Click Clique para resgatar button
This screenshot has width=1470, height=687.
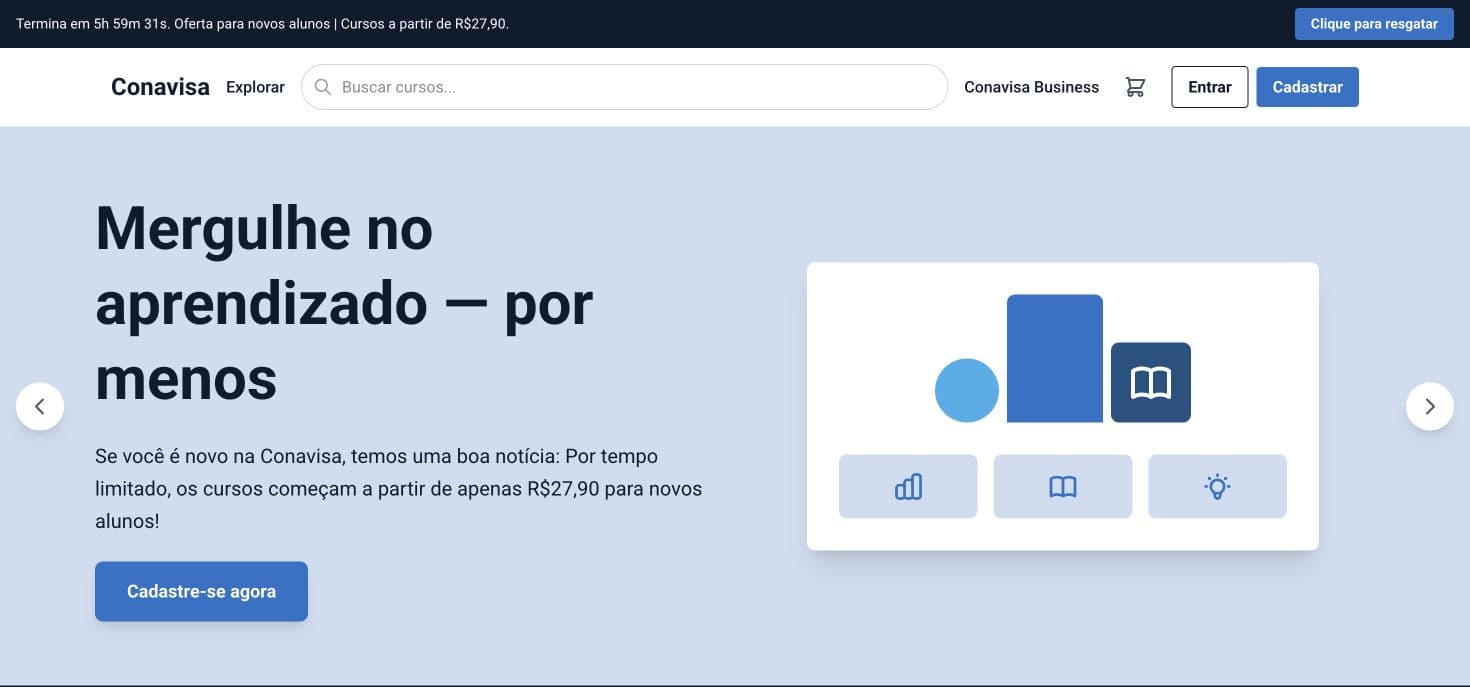point(1374,24)
